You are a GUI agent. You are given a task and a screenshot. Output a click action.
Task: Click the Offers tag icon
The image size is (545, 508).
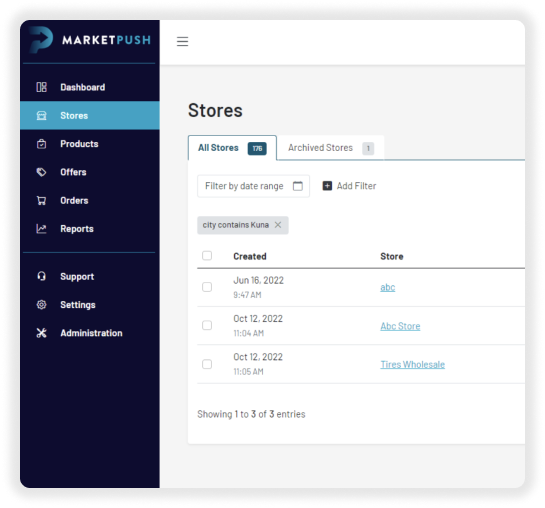(x=41, y=172)
